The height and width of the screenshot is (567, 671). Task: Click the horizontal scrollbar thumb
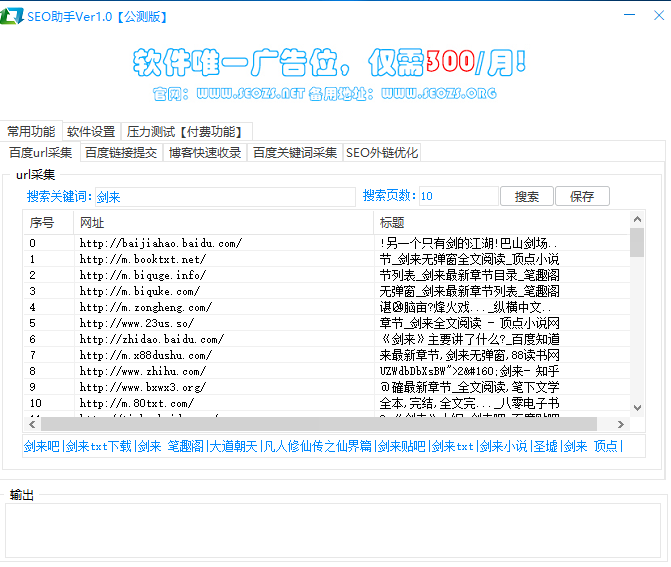[319, 424]
